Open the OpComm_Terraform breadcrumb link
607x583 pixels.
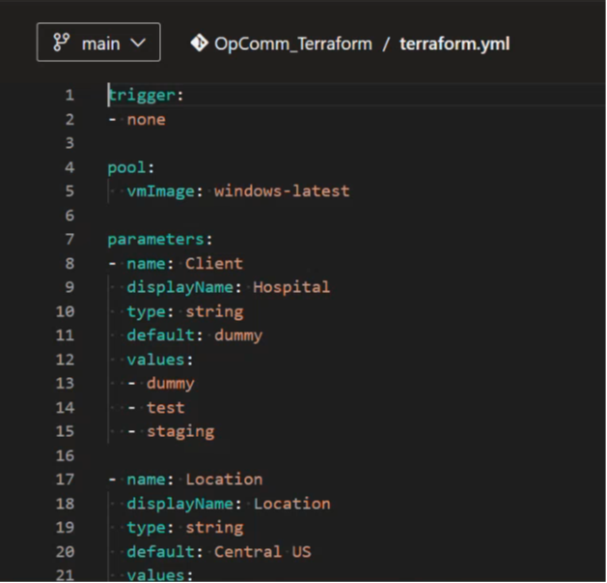coord(293,44)
